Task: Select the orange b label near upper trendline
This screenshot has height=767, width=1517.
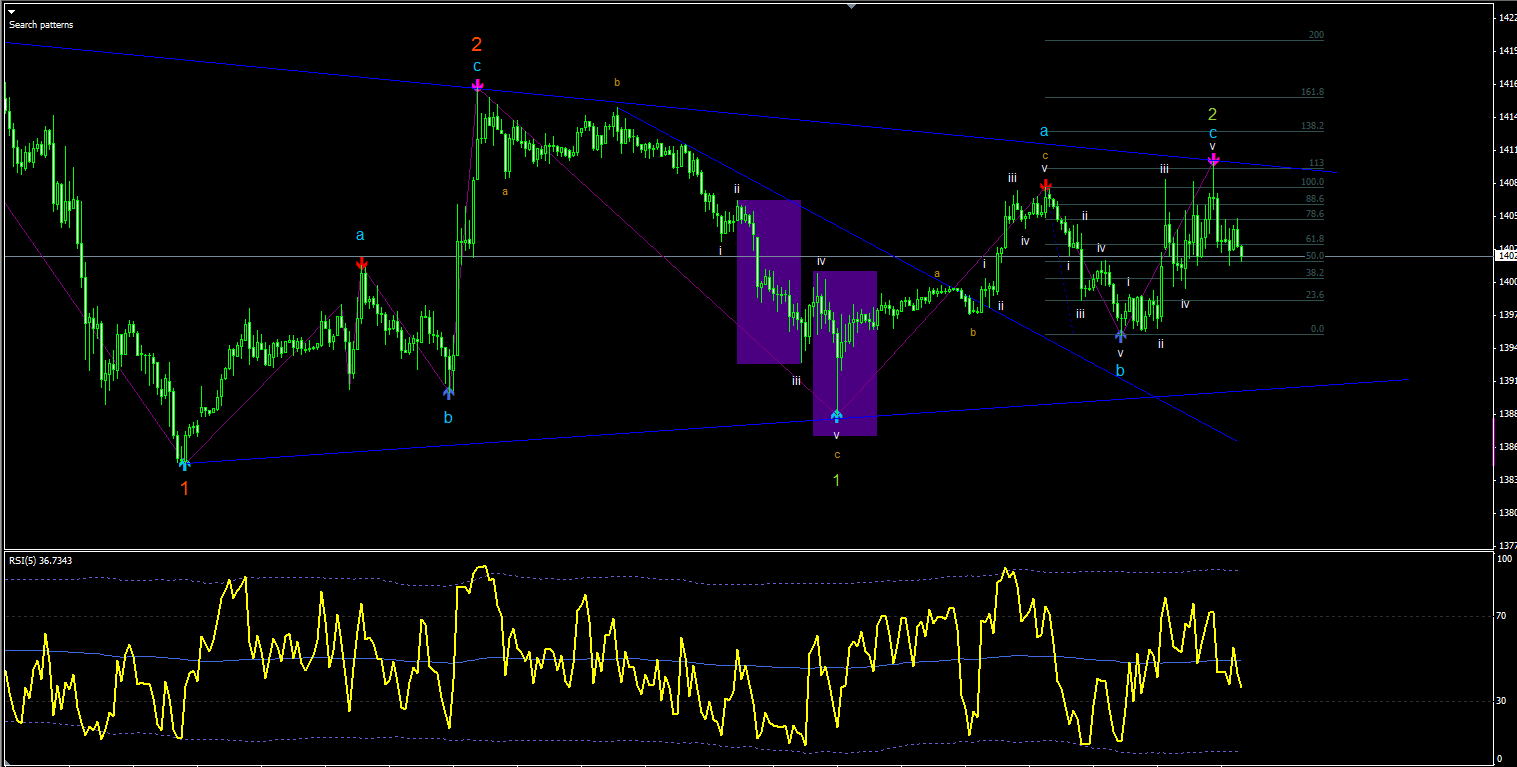Action: point(617,82)
